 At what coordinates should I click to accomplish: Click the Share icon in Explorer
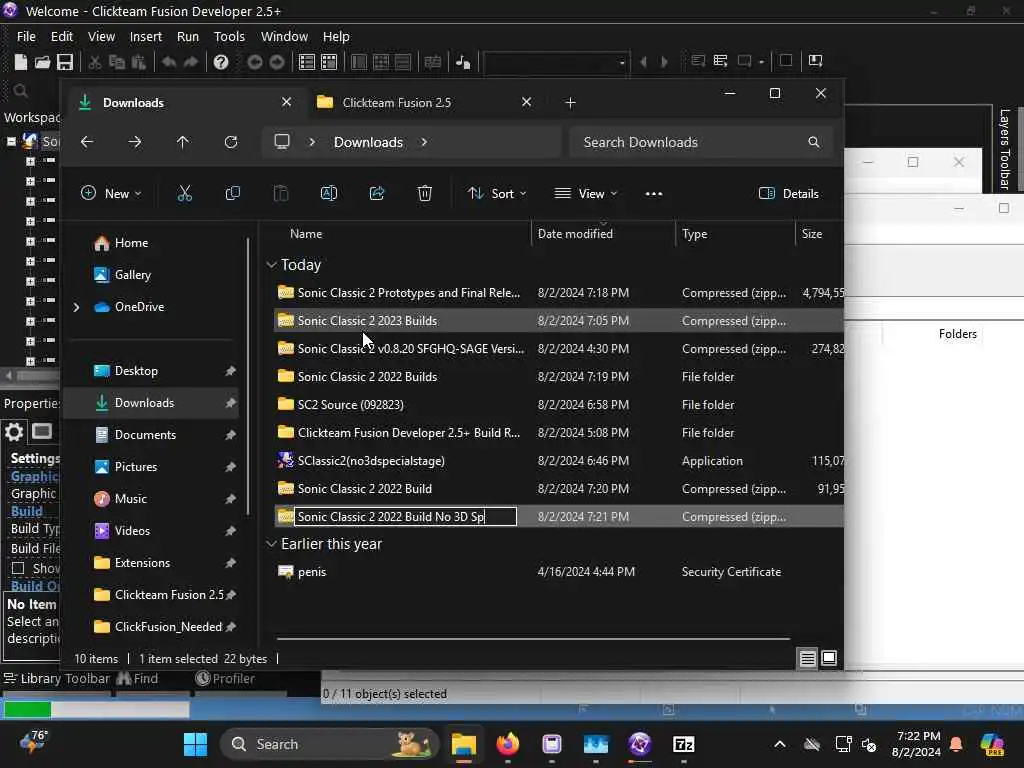377,193
